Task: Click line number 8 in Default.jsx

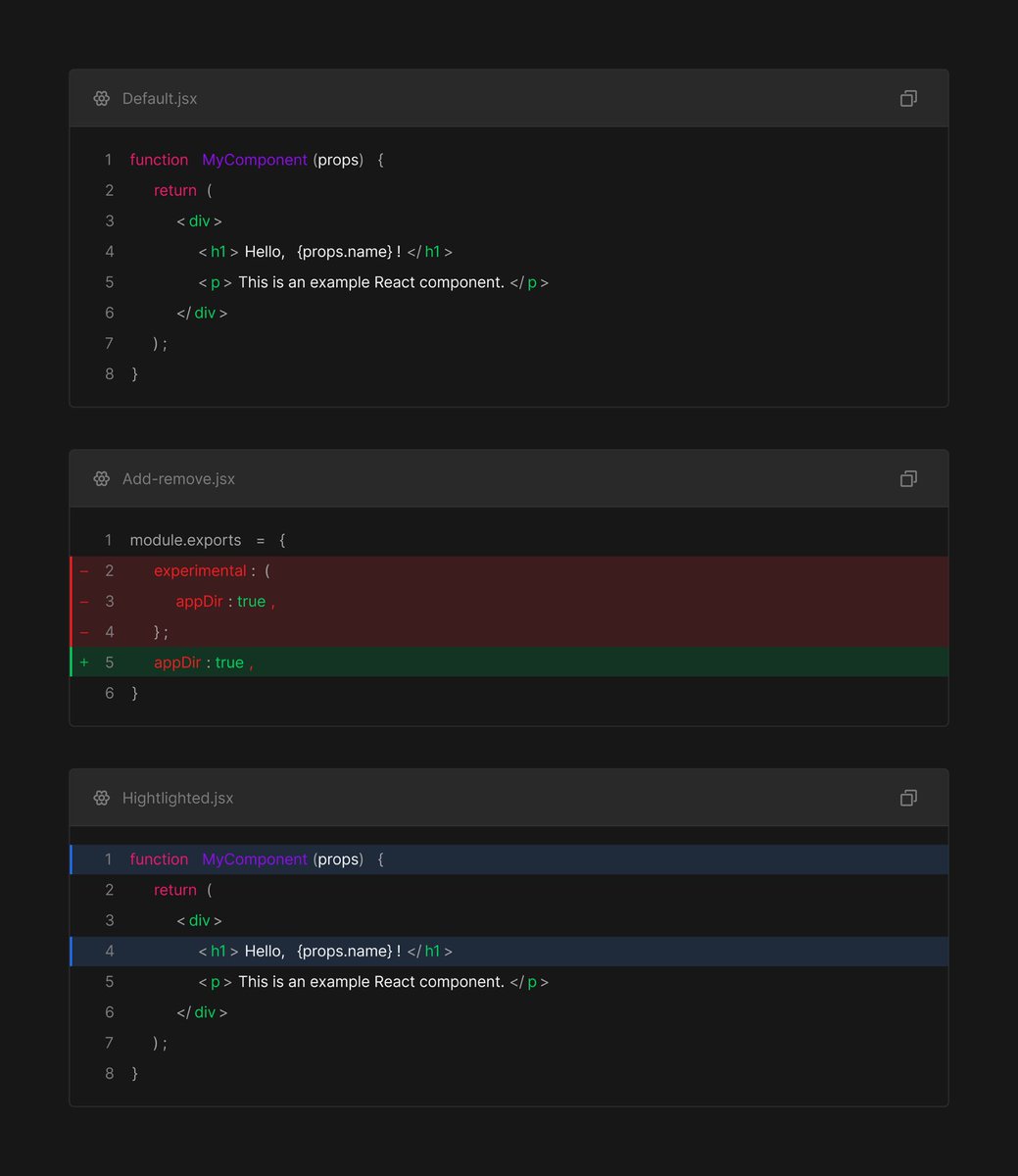Action: [x=110, y=374]
